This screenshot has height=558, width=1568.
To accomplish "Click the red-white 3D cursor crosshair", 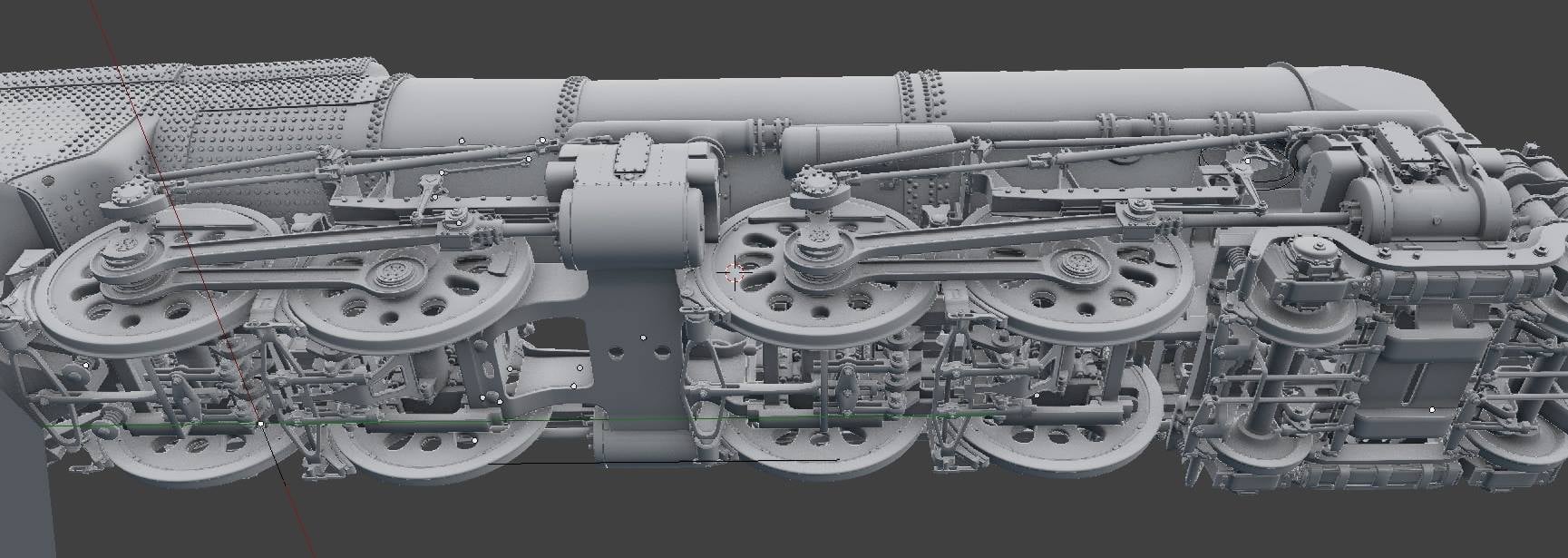I will (x=735, y=270).
